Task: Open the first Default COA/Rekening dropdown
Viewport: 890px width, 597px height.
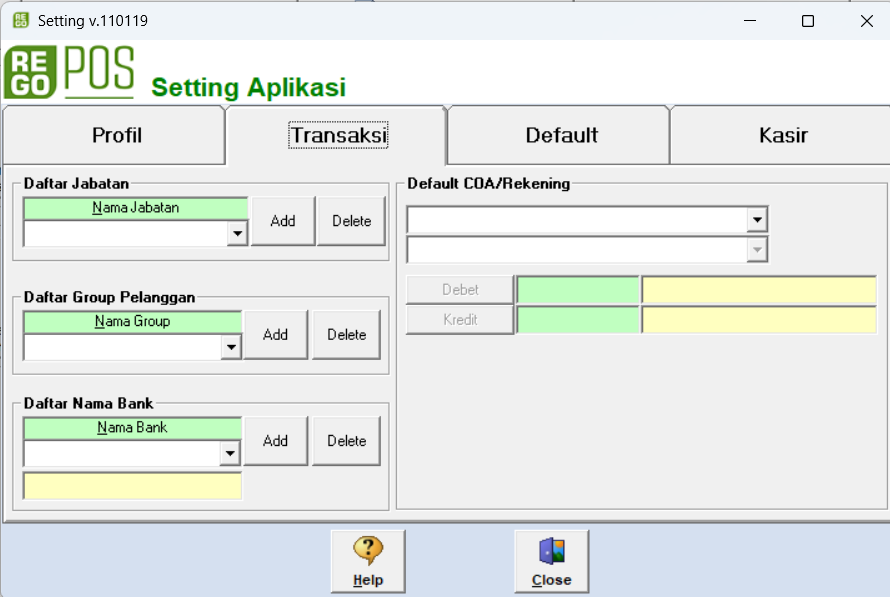Action: [x=757, y=220]
